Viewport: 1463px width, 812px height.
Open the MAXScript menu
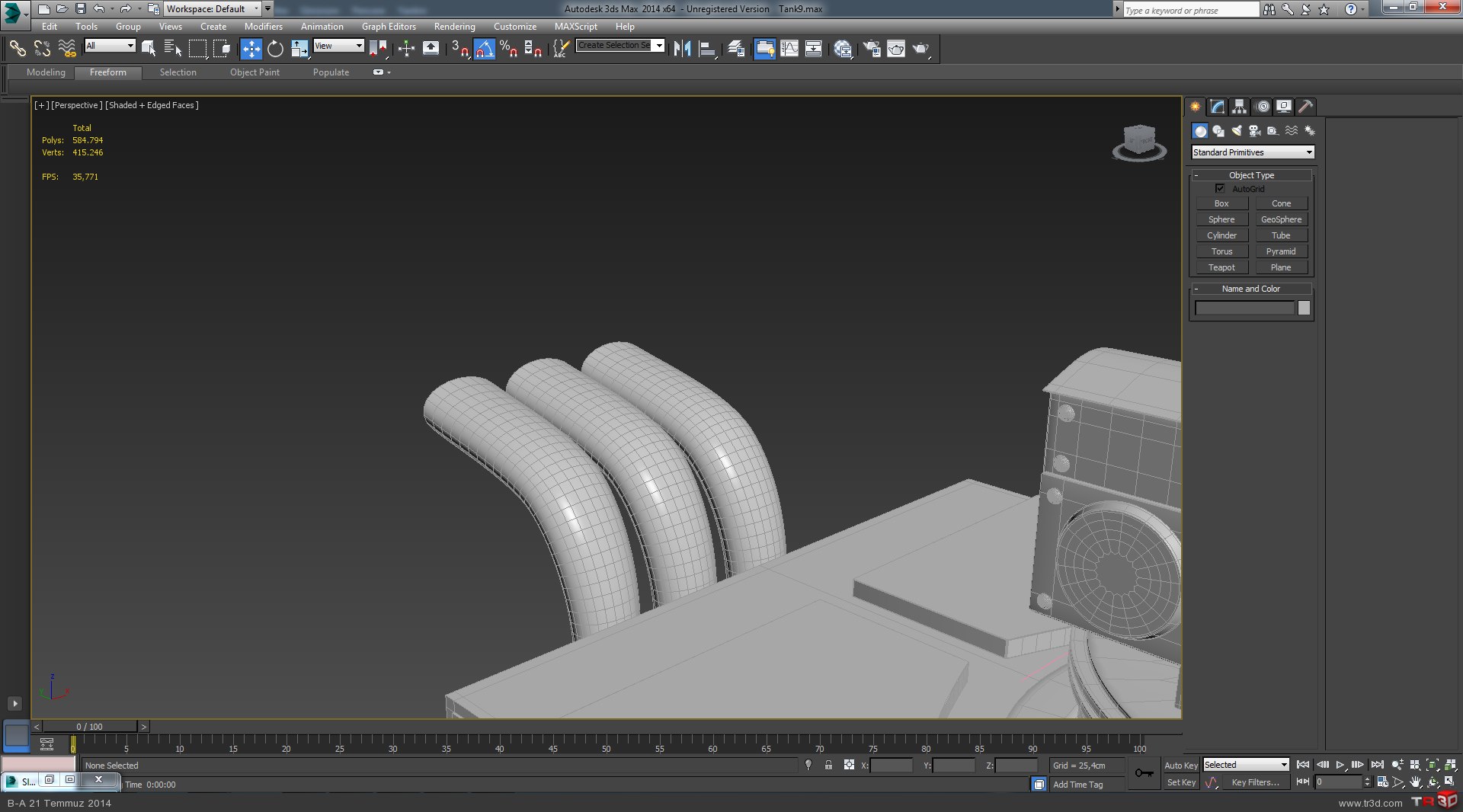coord(575,27)
